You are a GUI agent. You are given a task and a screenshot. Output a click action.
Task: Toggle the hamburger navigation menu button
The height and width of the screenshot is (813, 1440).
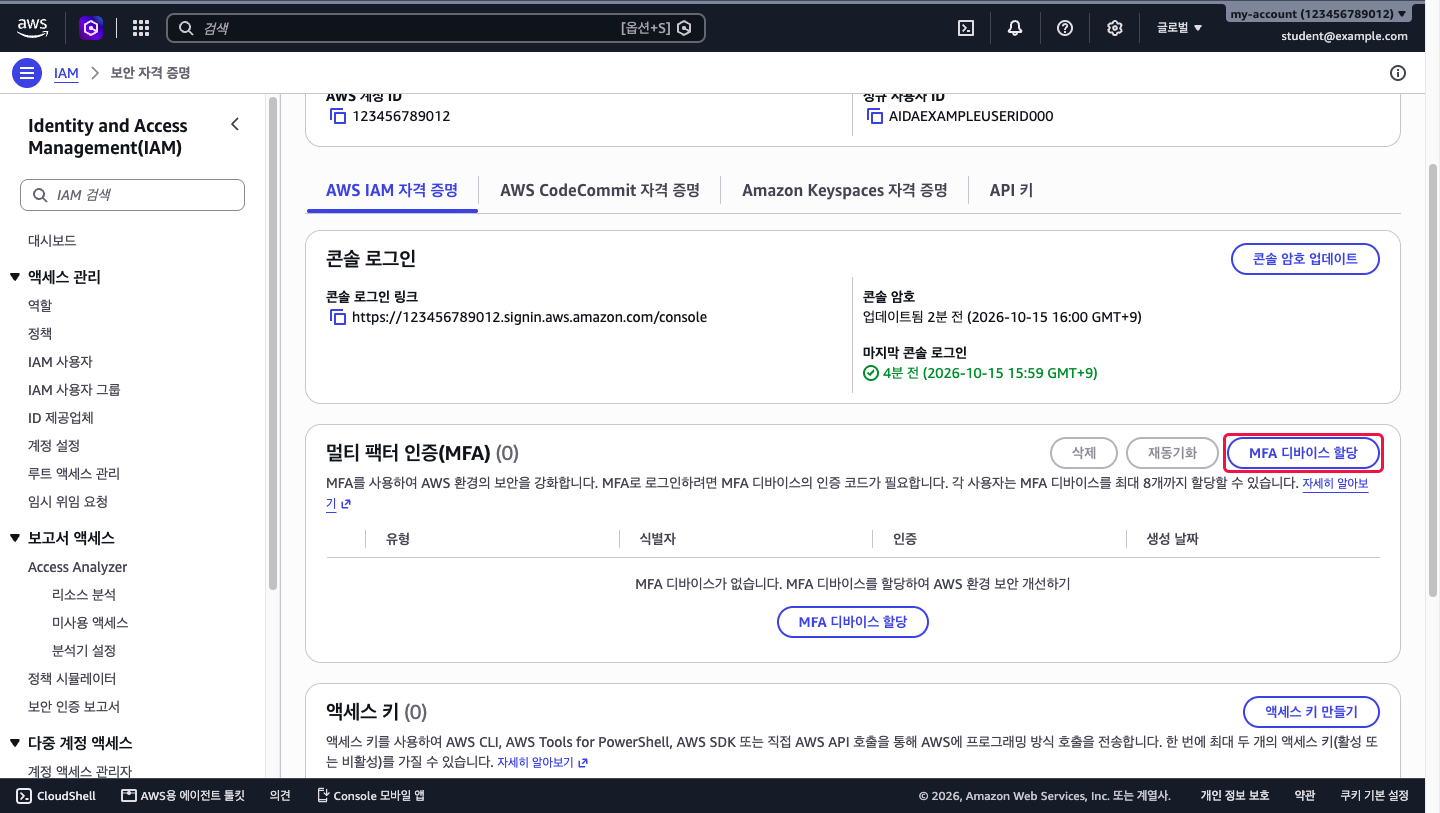27,73
